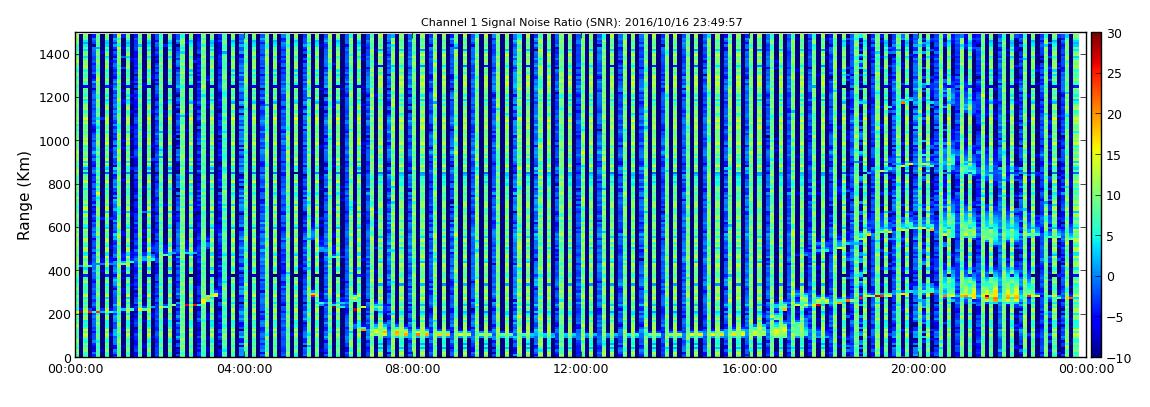
Task: Click the 800 range tick label
Action: pyautogui.click(x=59, y=184)
